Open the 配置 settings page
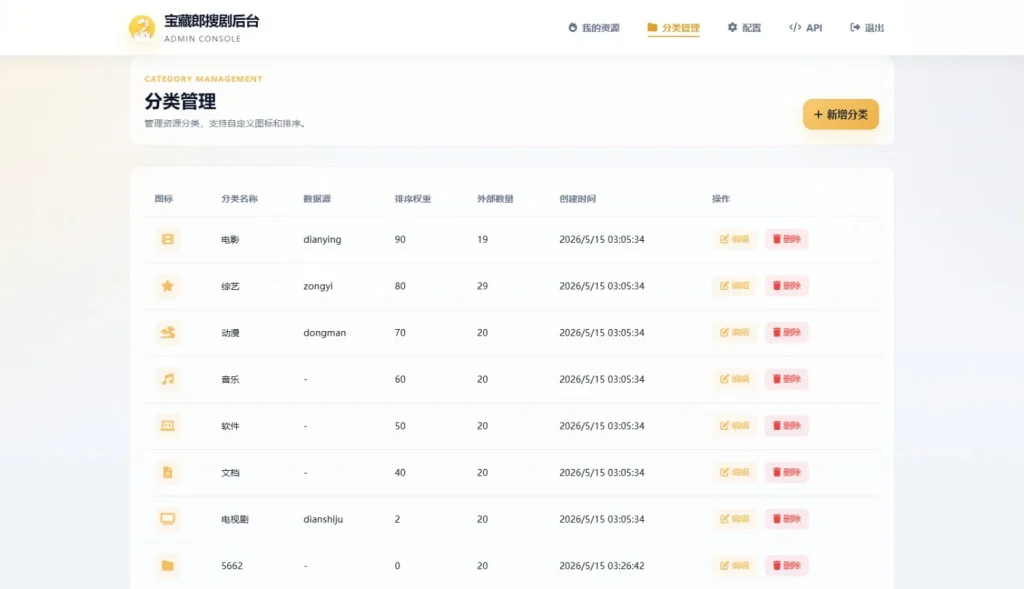Viewport: 1024px width, 589px height. [x=744, y=27]
